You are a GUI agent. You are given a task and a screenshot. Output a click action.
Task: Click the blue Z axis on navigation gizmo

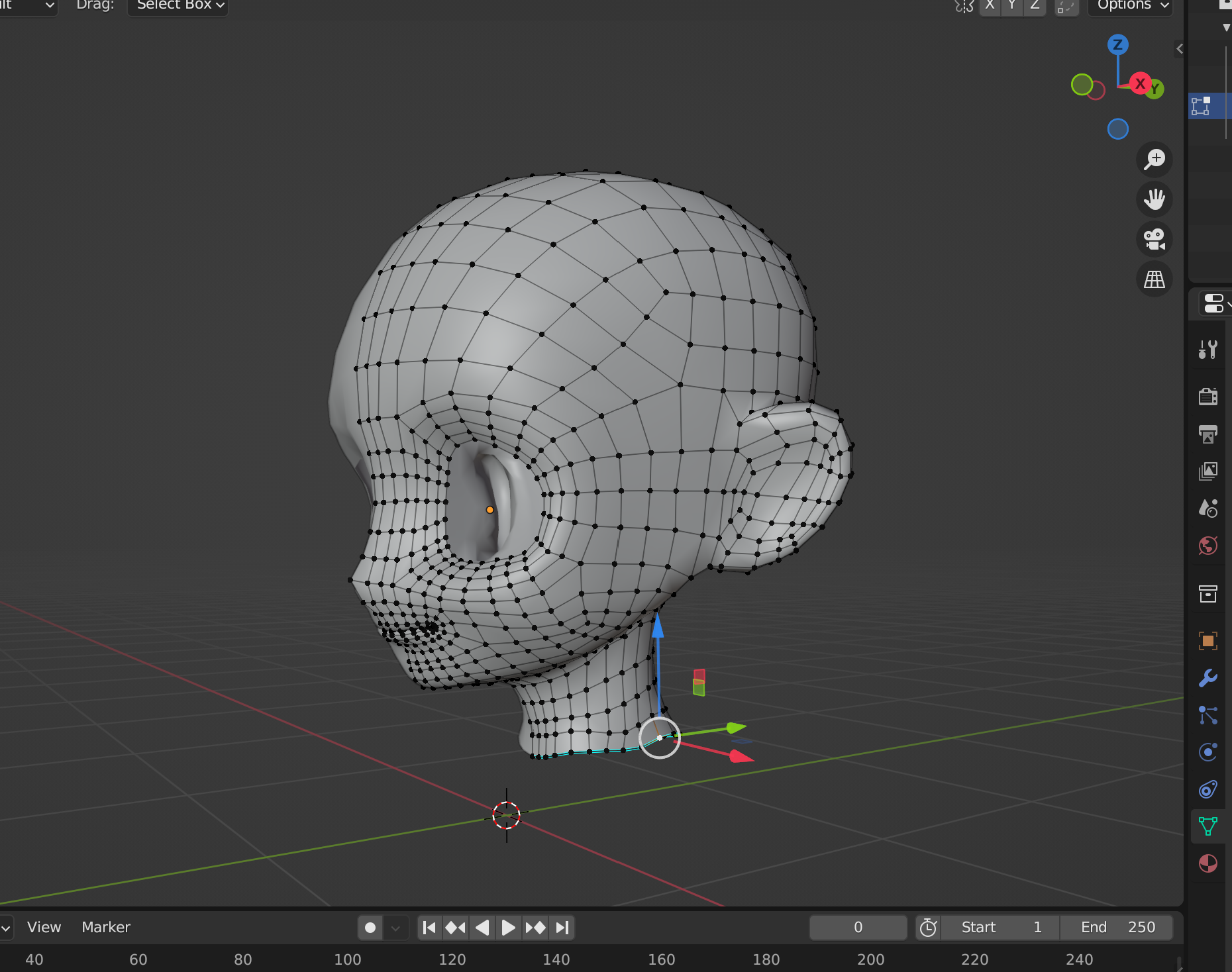[x=1118, y=44]
